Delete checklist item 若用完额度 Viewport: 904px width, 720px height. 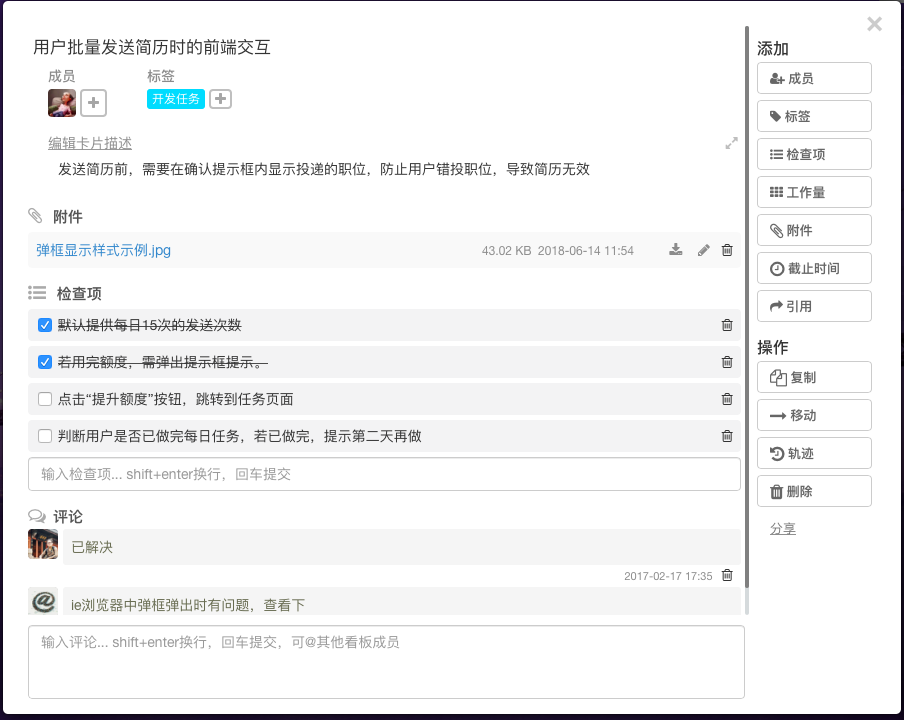(x=727, y=362)
